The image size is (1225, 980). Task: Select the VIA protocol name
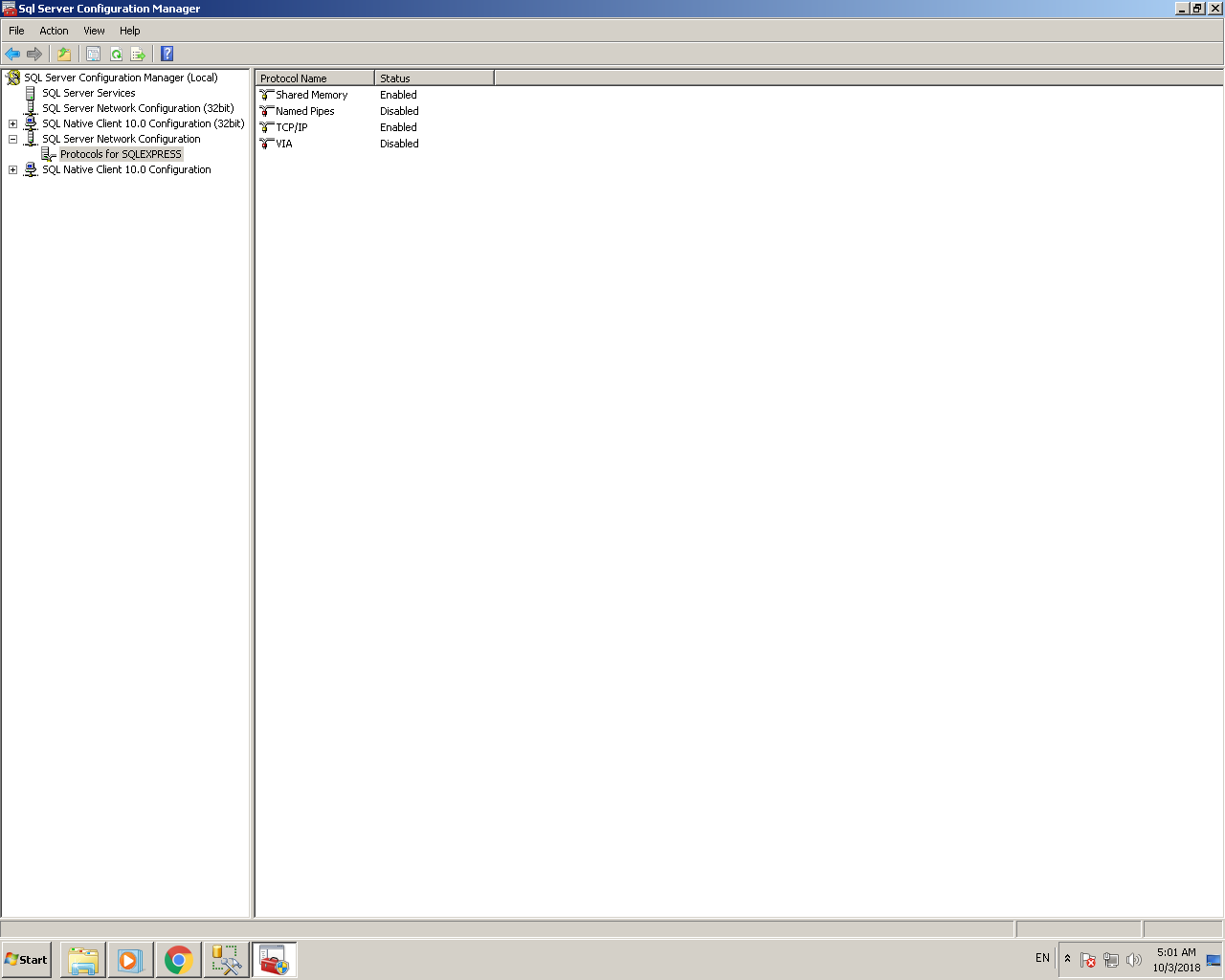tap(284, 144)
